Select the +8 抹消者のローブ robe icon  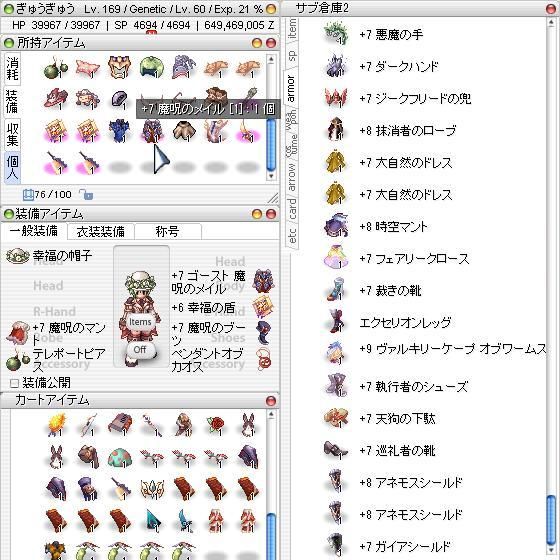336,130
